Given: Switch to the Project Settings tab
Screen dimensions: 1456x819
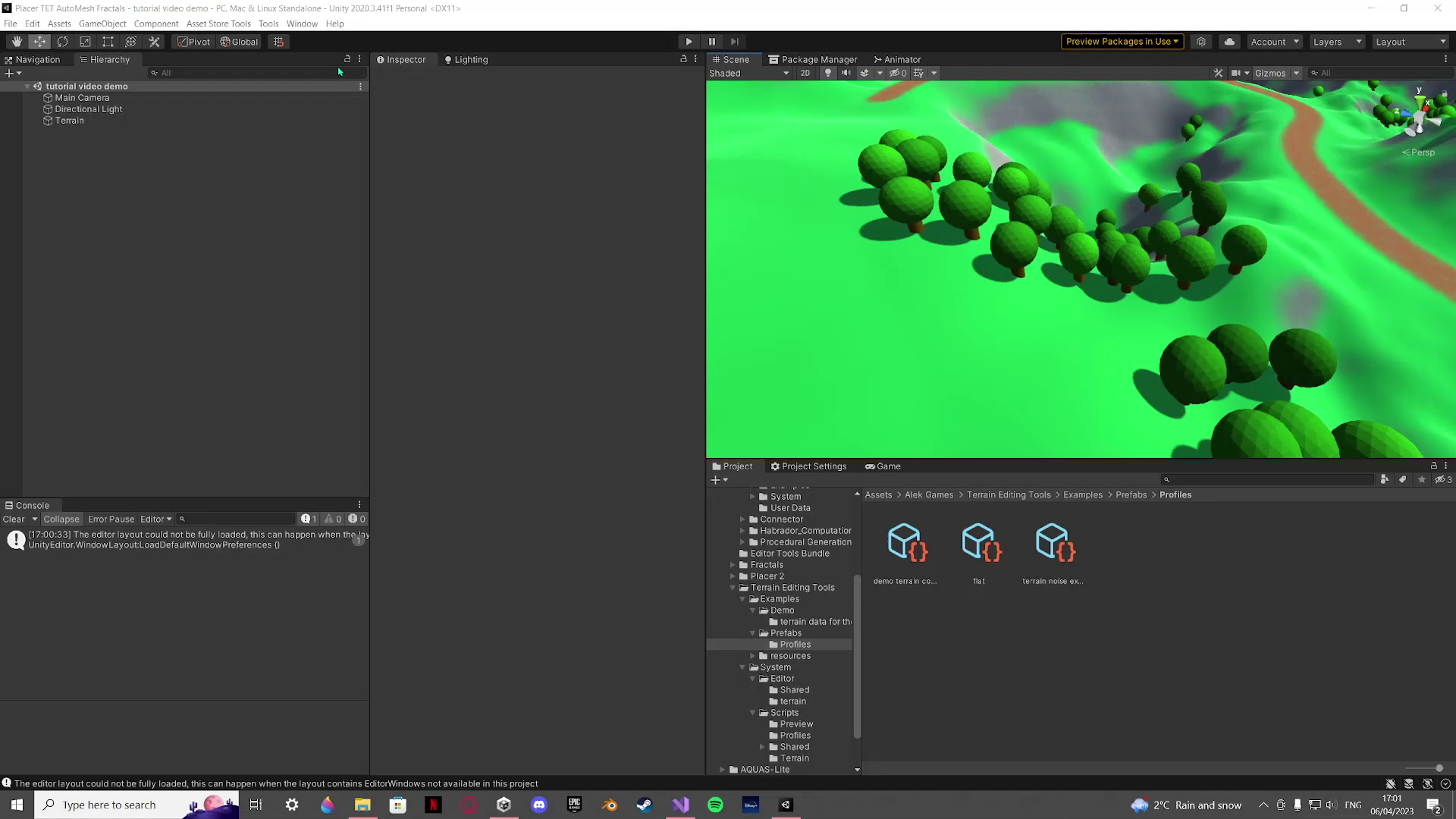Looking at the screenshot, I should [x=808, y=466].
